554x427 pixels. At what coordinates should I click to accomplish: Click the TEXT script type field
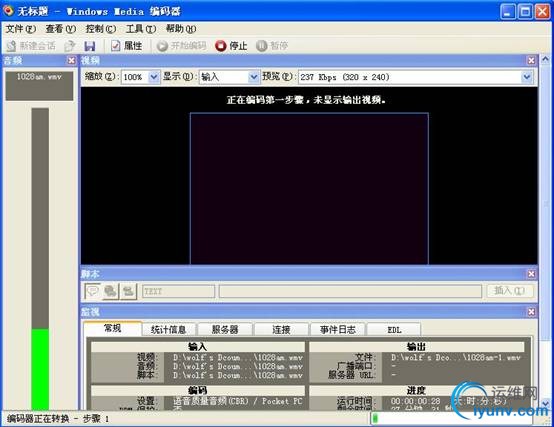pos(178,291)
